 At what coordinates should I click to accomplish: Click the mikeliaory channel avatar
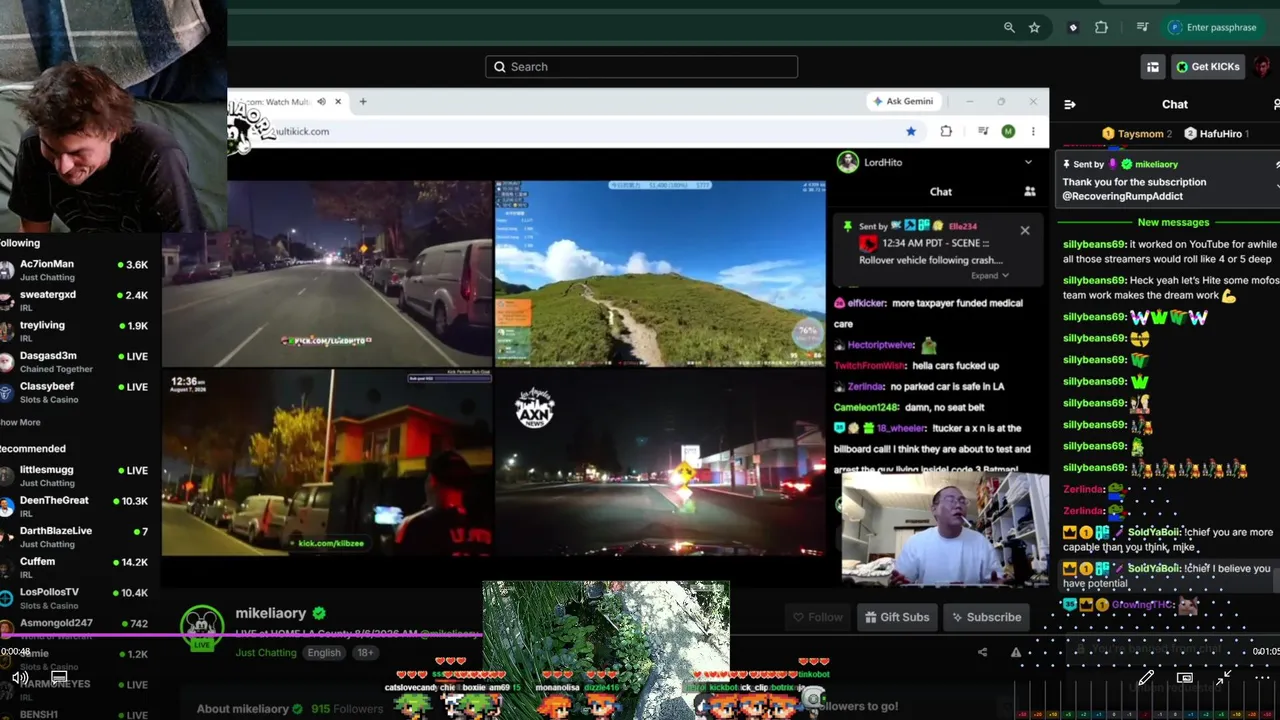[202, 626]
